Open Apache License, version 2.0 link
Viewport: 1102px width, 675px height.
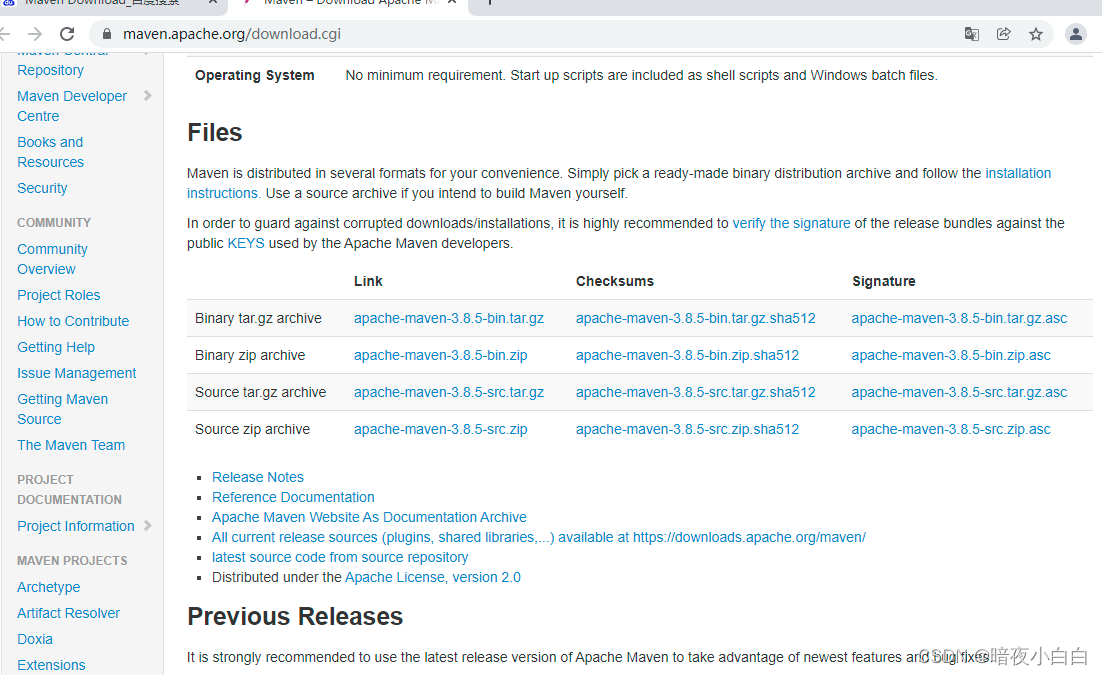pos(433,577)
